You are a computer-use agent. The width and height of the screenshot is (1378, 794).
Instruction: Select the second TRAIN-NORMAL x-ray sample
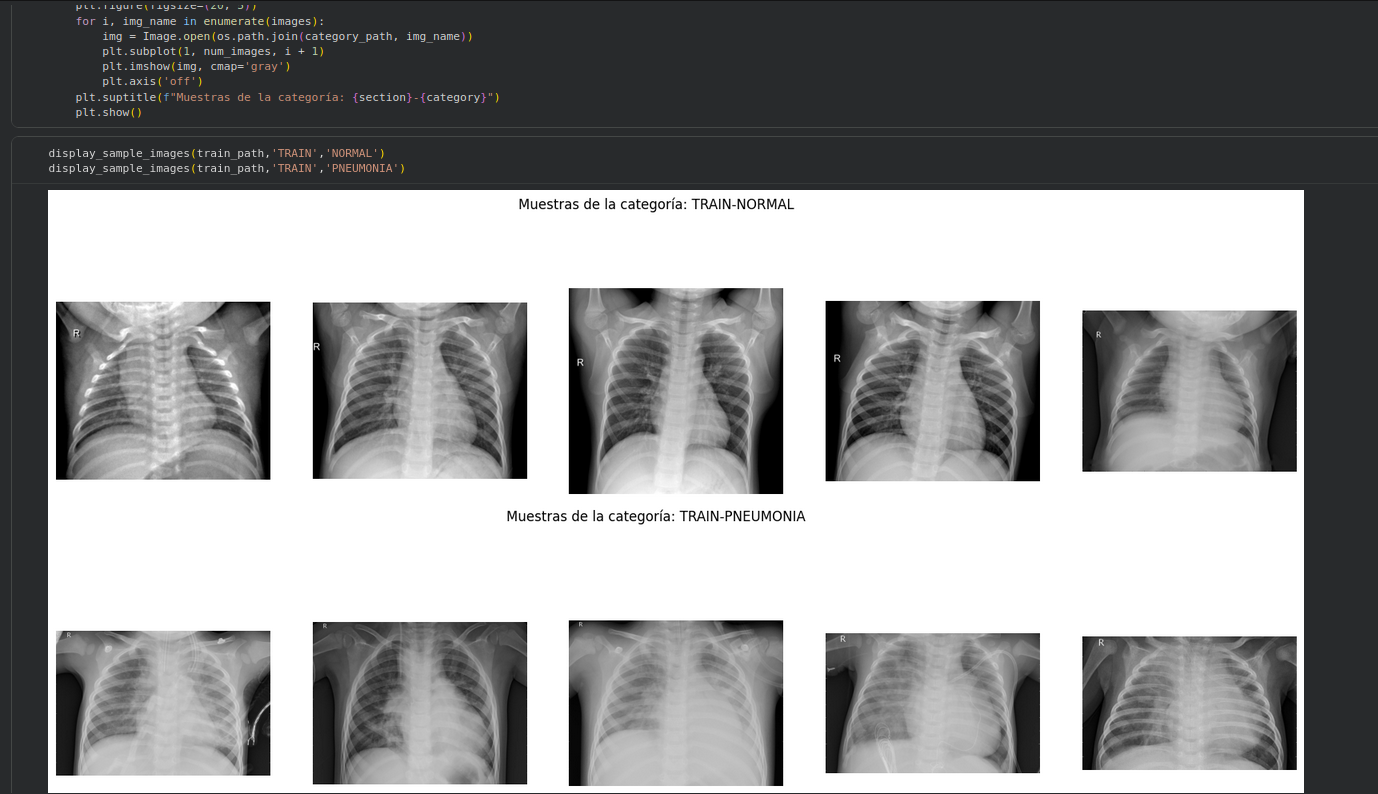419,390
